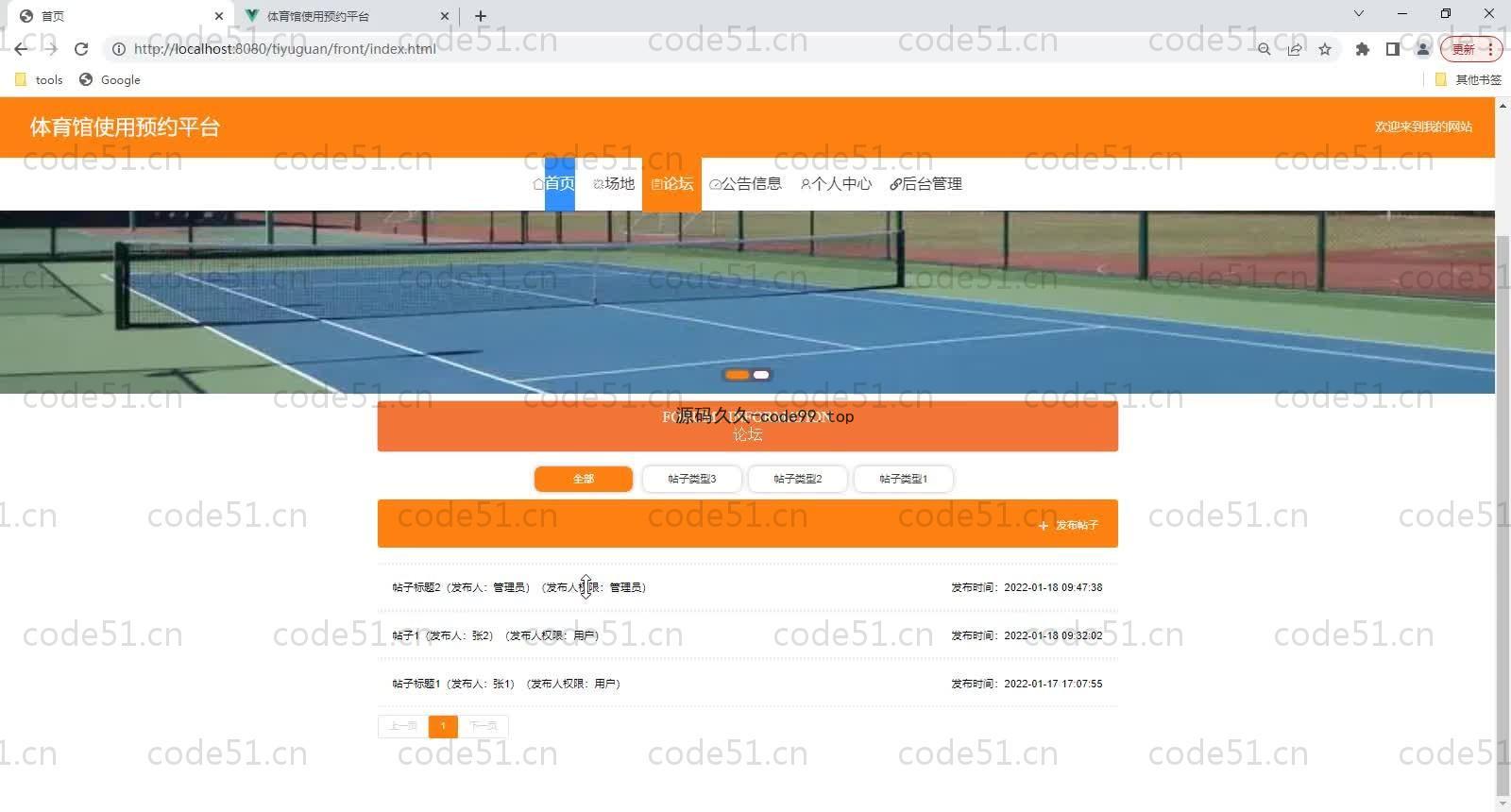Click the 欢迎来到我的网站 welcome text
This screenshot has height=812, width=1511.
(x=1423, y=127)
